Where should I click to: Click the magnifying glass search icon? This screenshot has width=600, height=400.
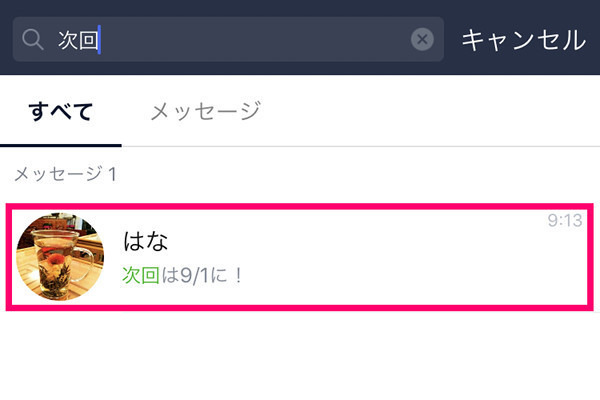33,40
